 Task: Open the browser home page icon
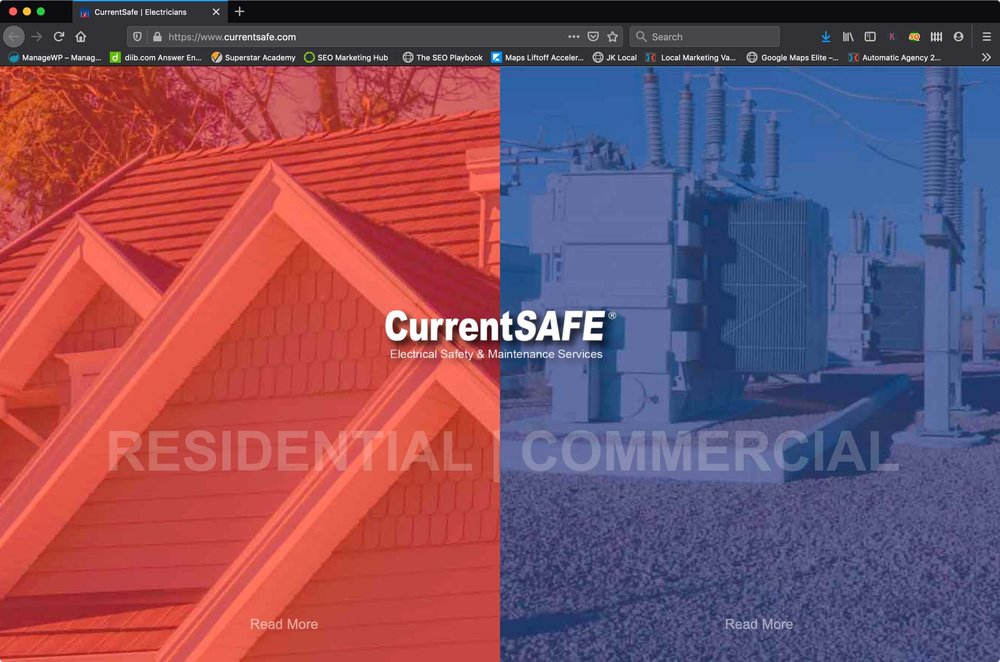[81, 37]
